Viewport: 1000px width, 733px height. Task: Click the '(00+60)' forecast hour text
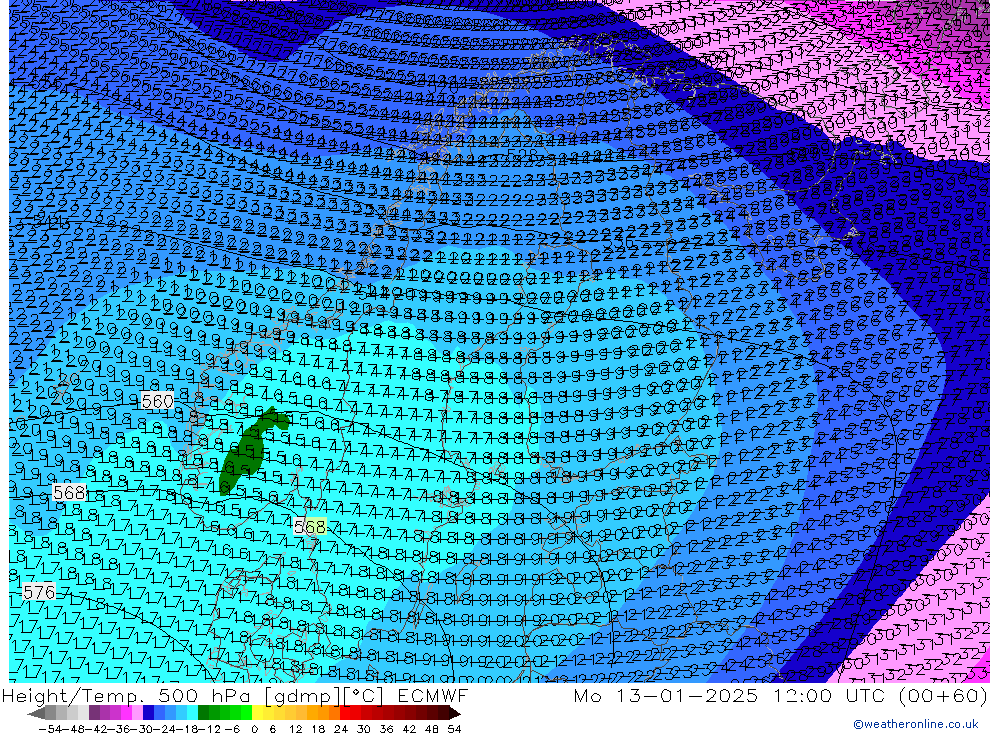point(943,695)
